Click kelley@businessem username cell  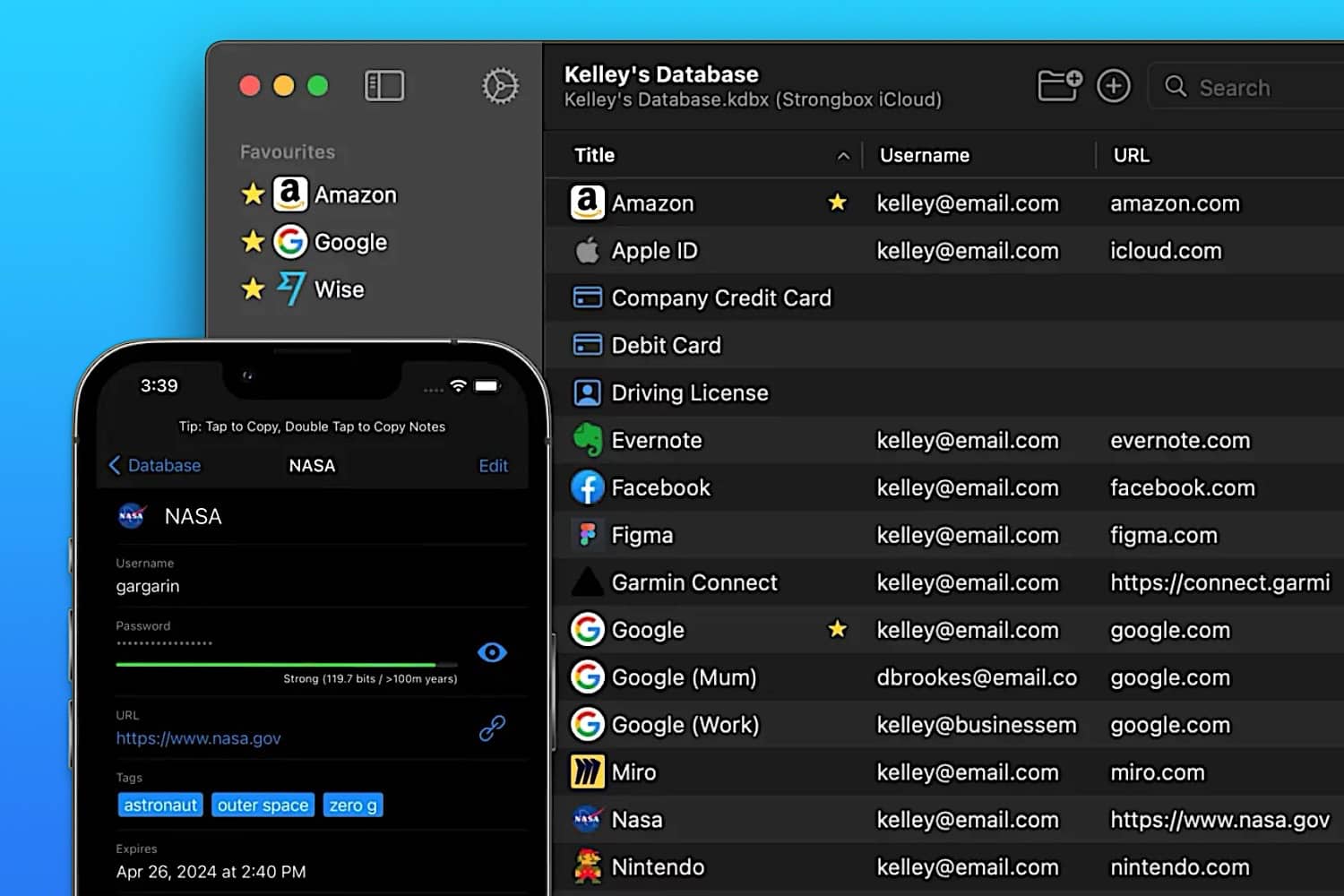click(977, 725)
